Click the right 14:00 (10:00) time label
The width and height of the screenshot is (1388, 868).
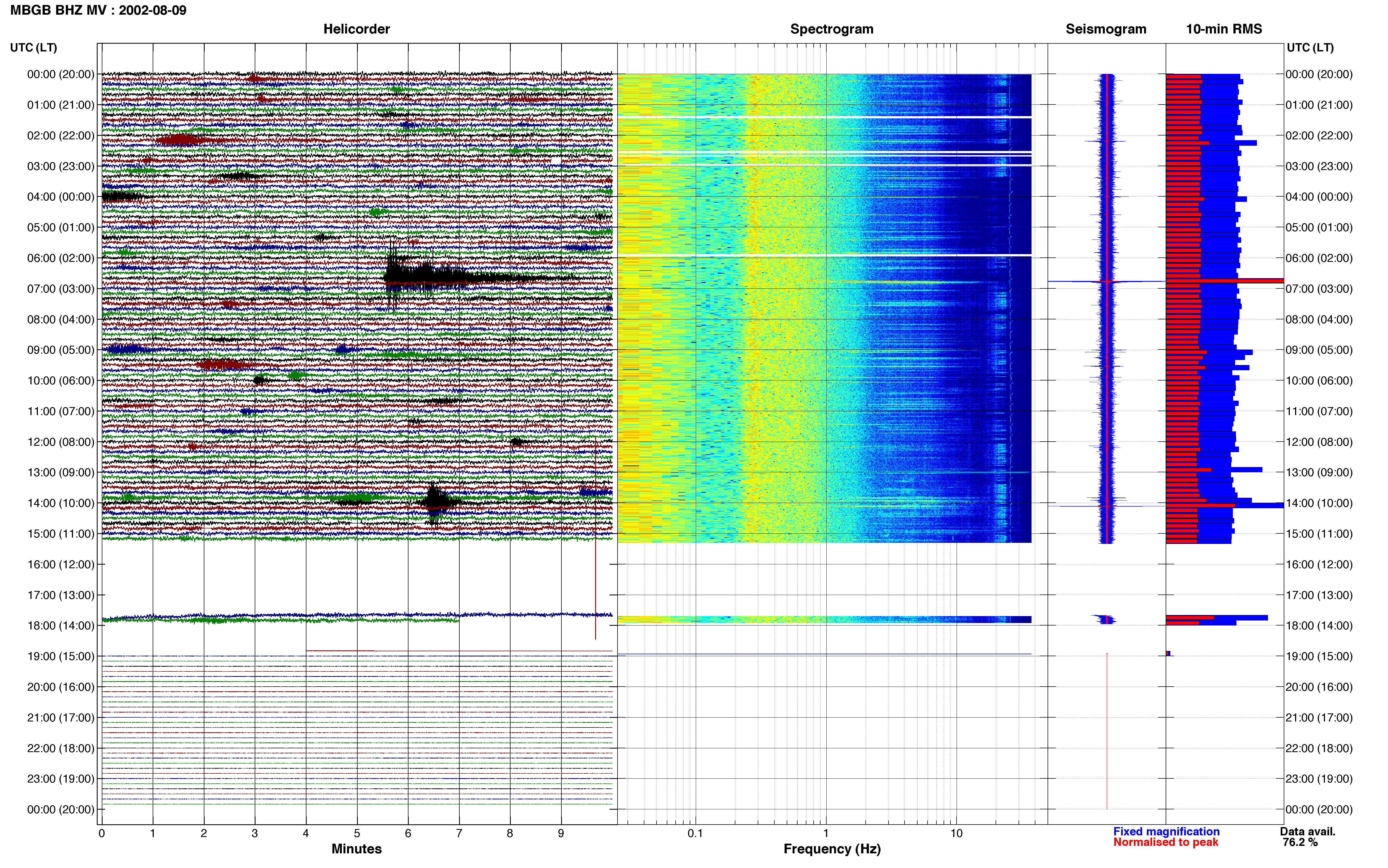coord(1319,503)
